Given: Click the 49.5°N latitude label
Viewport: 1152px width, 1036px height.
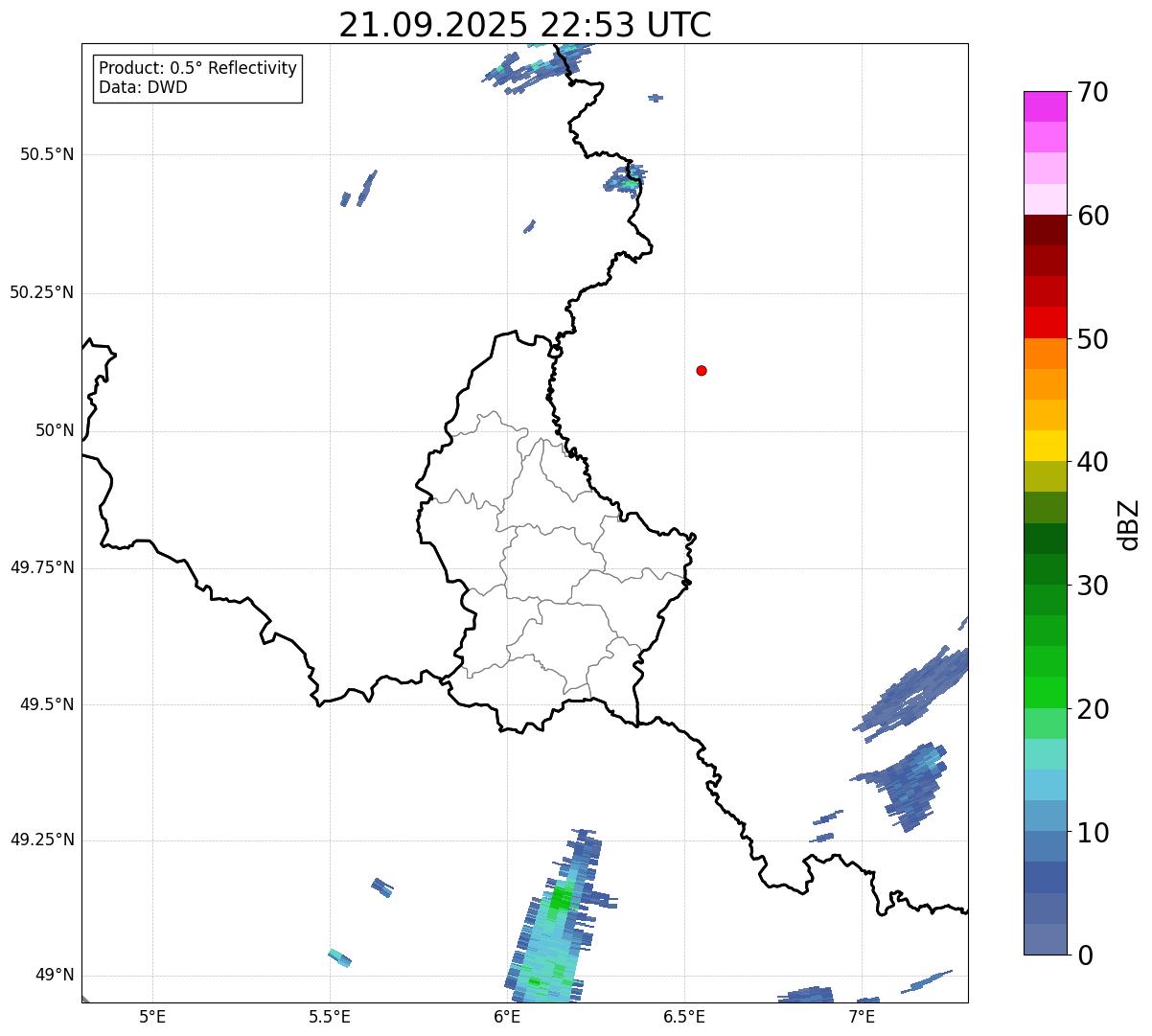Looking at the screenshot, I should click(47, 704).
